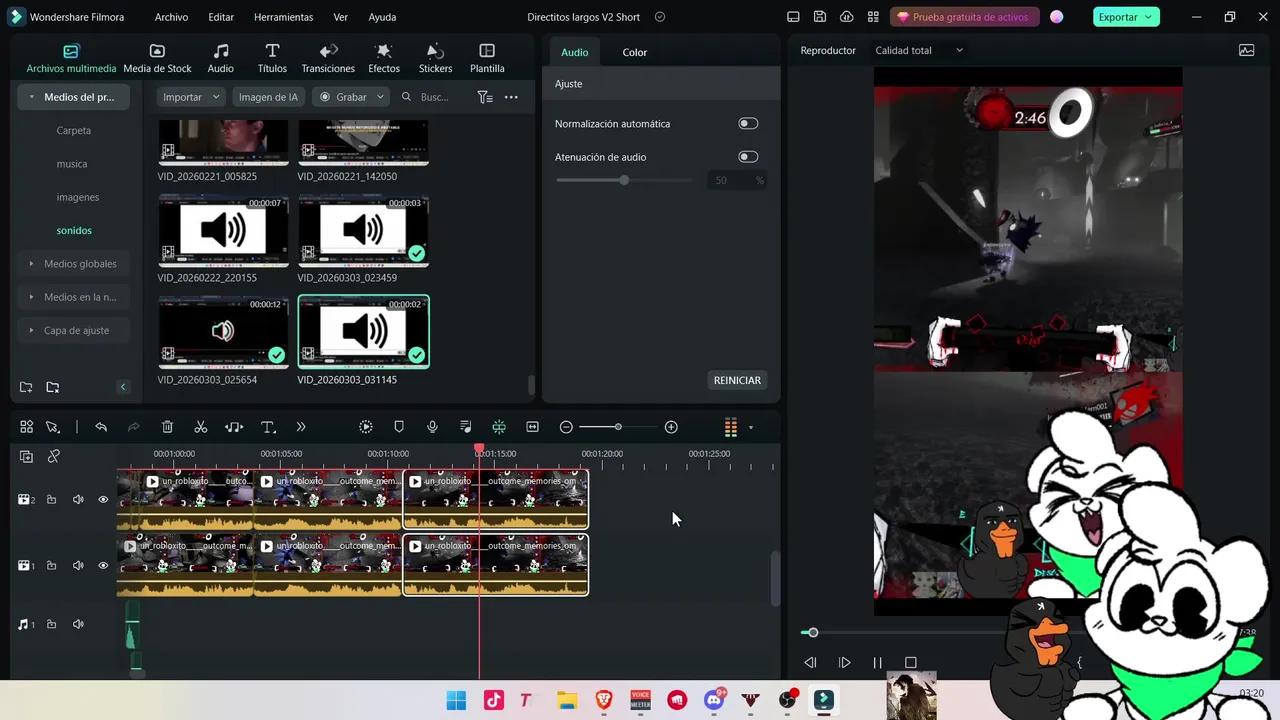This screenshot has width=1280, height=720.
Task: Select the imagenes folder
Action: (77, 197)
